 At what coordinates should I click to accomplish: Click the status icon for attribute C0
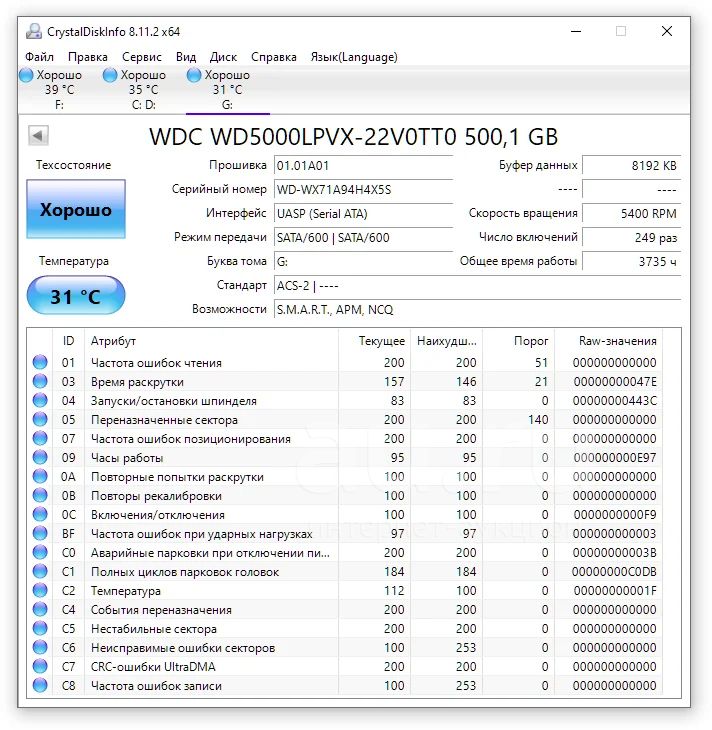click(40, 552)
